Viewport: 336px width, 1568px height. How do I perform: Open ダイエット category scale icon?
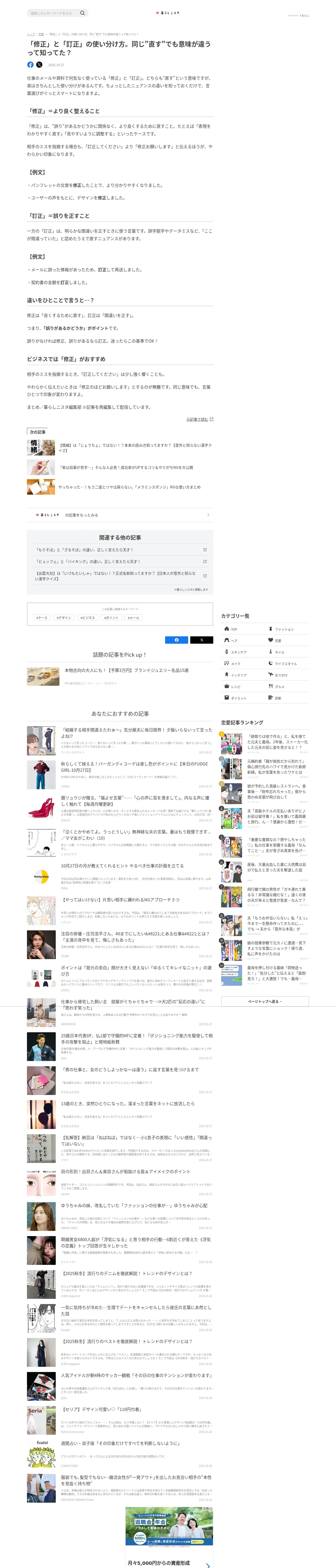(227, 697)
